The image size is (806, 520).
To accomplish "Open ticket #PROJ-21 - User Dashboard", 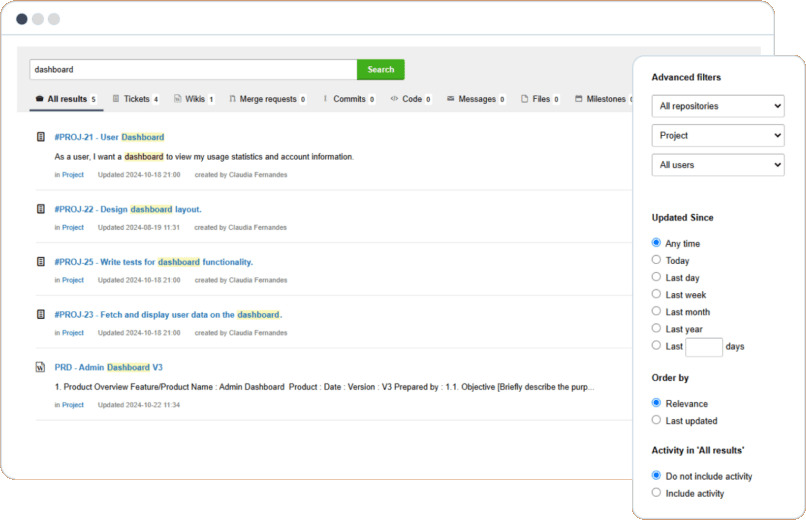I will click(x=109, y=137).
